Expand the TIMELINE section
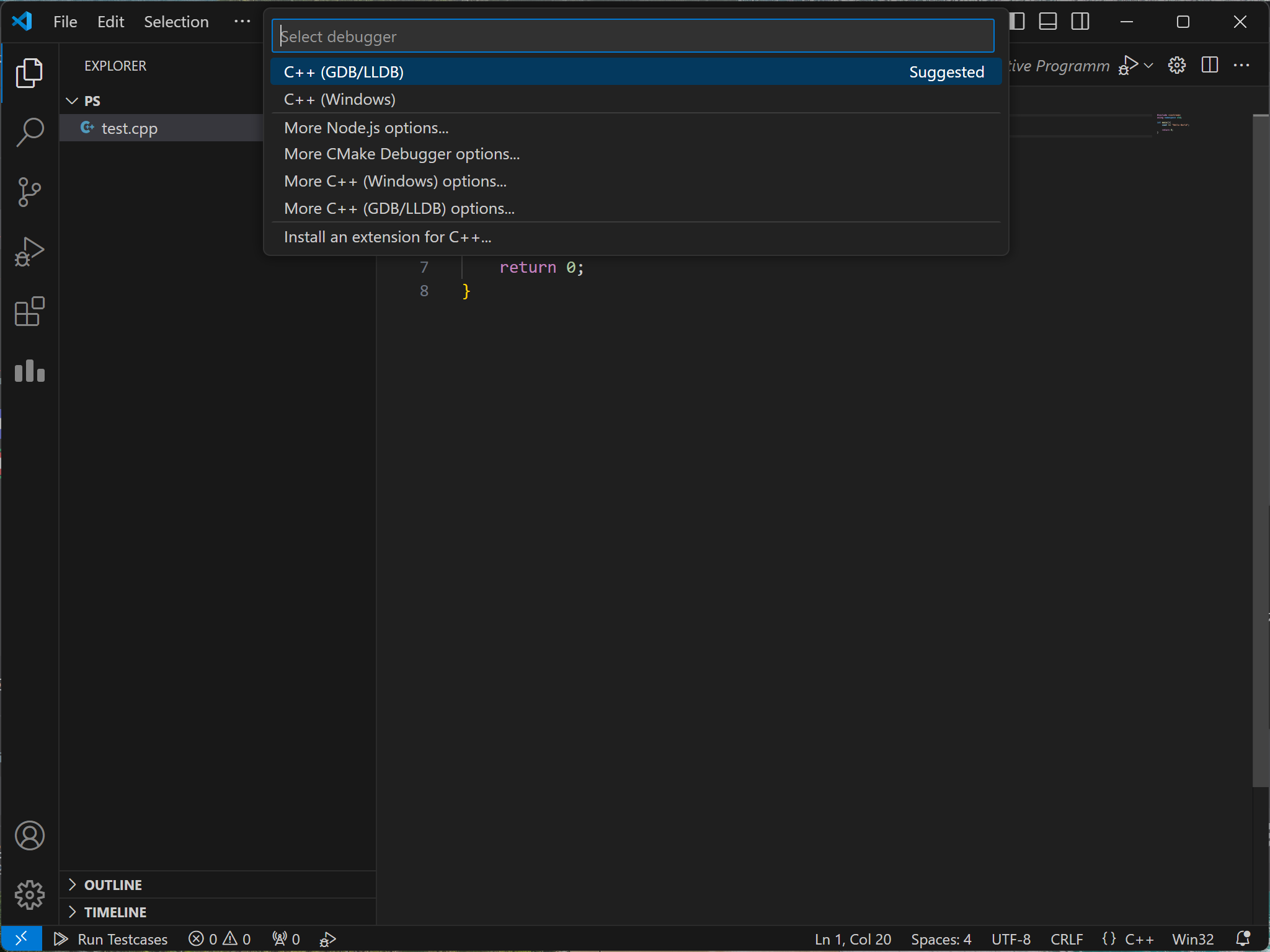Screen dimensions: 1270x952 point(72,912)
